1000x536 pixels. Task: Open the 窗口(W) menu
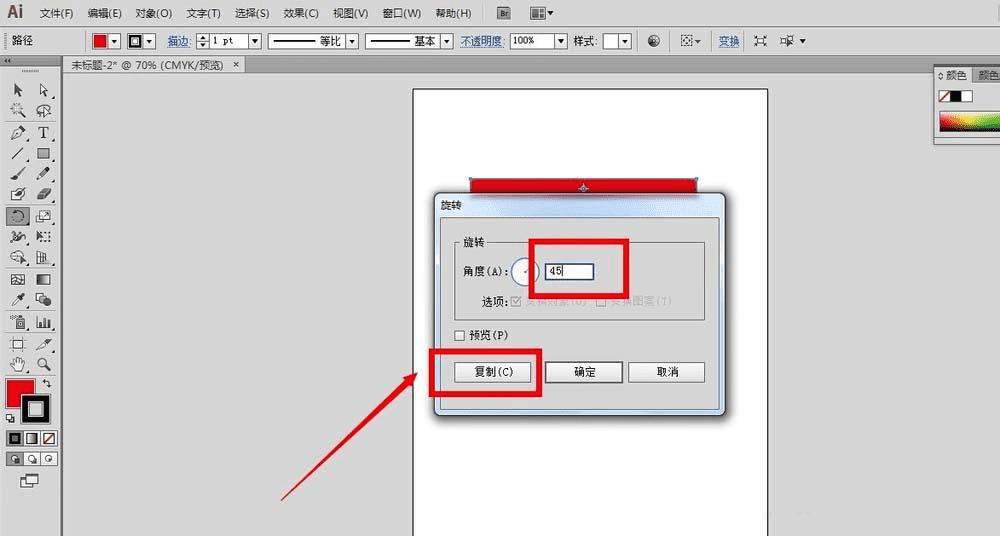click(x=402, y=13)
